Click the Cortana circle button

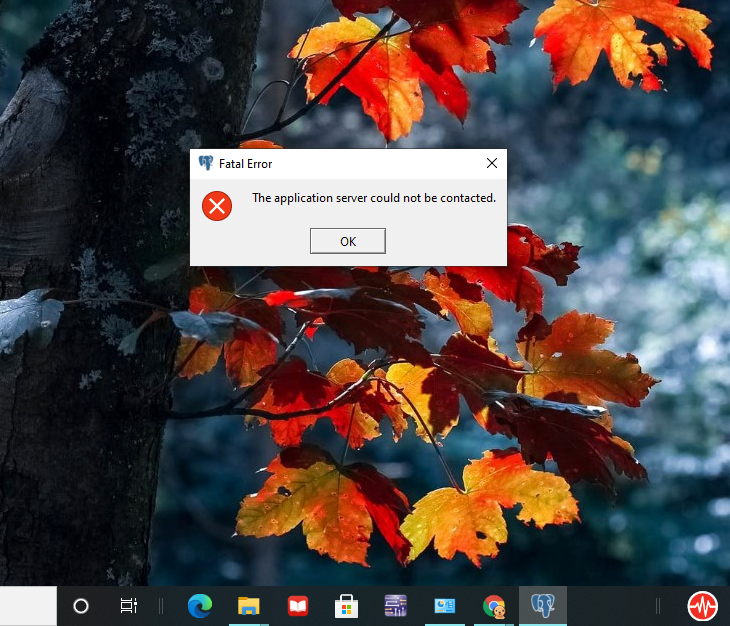[x=81, y=606]
